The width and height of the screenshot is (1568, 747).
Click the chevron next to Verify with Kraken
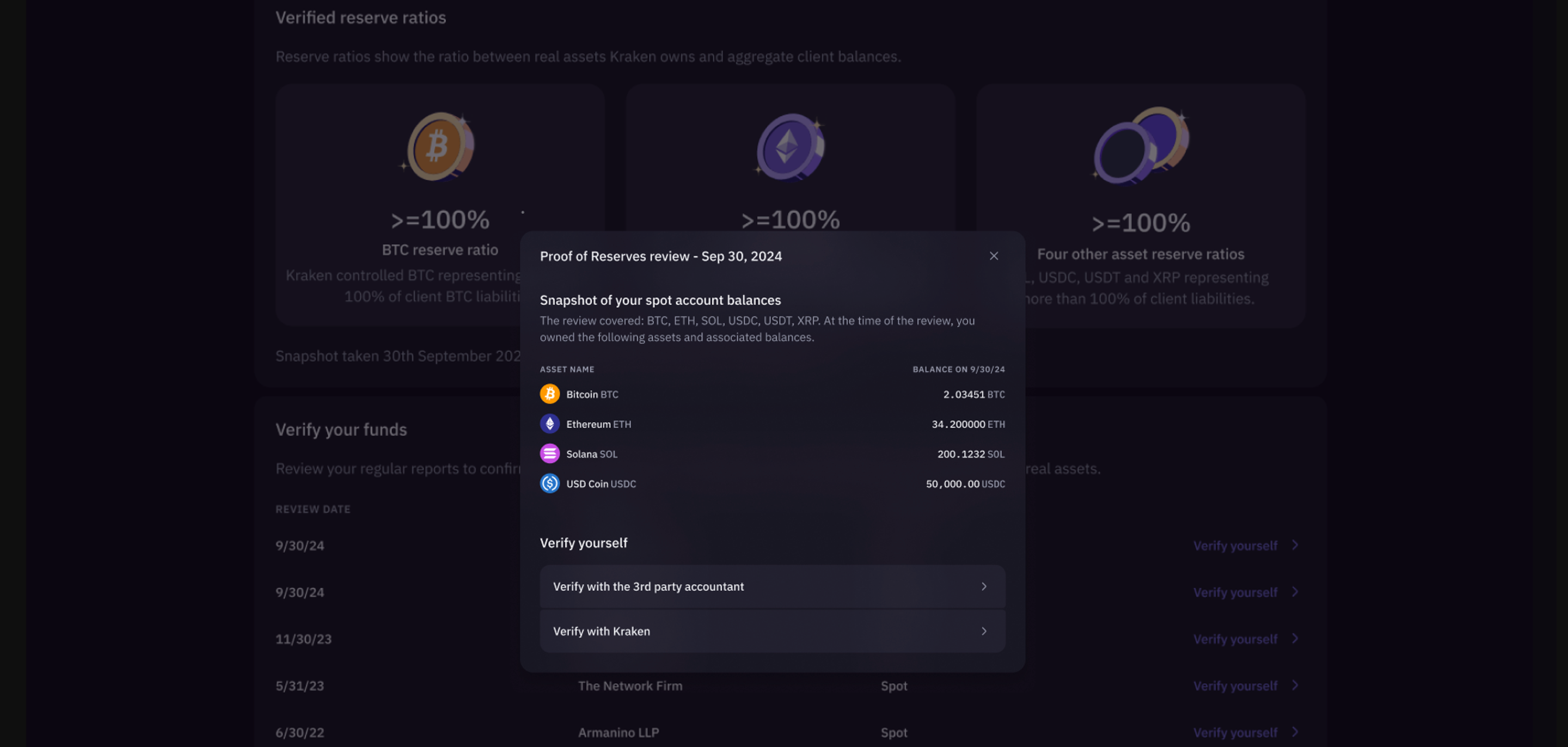click(x=984, y=632)
